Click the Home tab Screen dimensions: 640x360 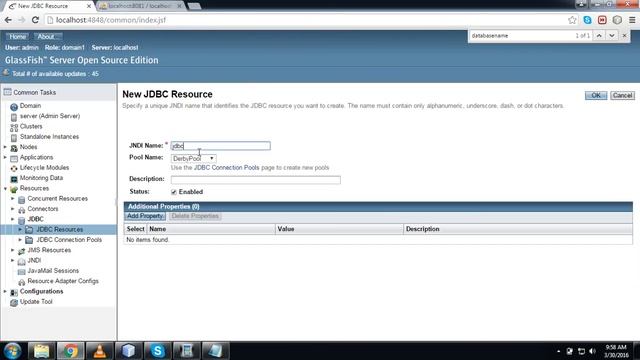(17, 37)
